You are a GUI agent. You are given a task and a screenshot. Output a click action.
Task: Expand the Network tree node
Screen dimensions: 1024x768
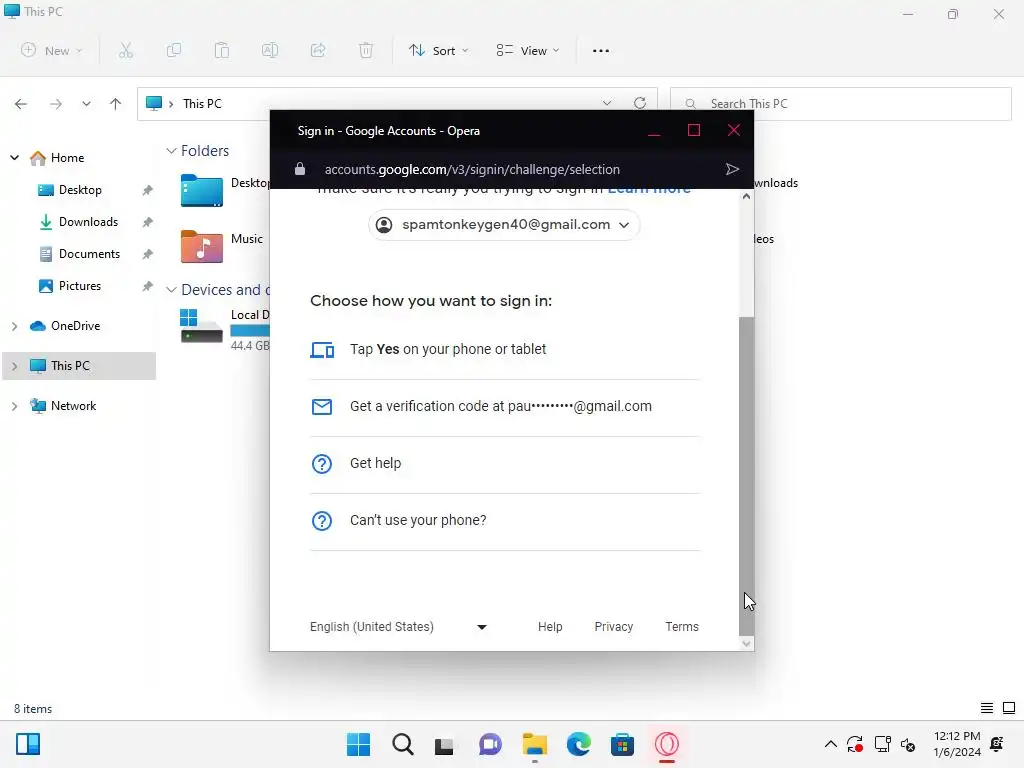tap(14, 406)
